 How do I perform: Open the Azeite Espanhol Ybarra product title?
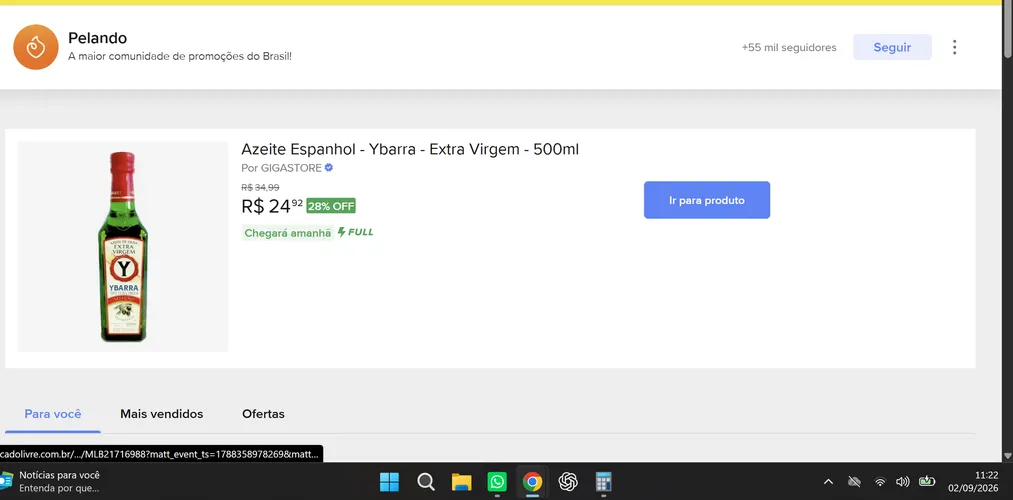pos(410,149)
